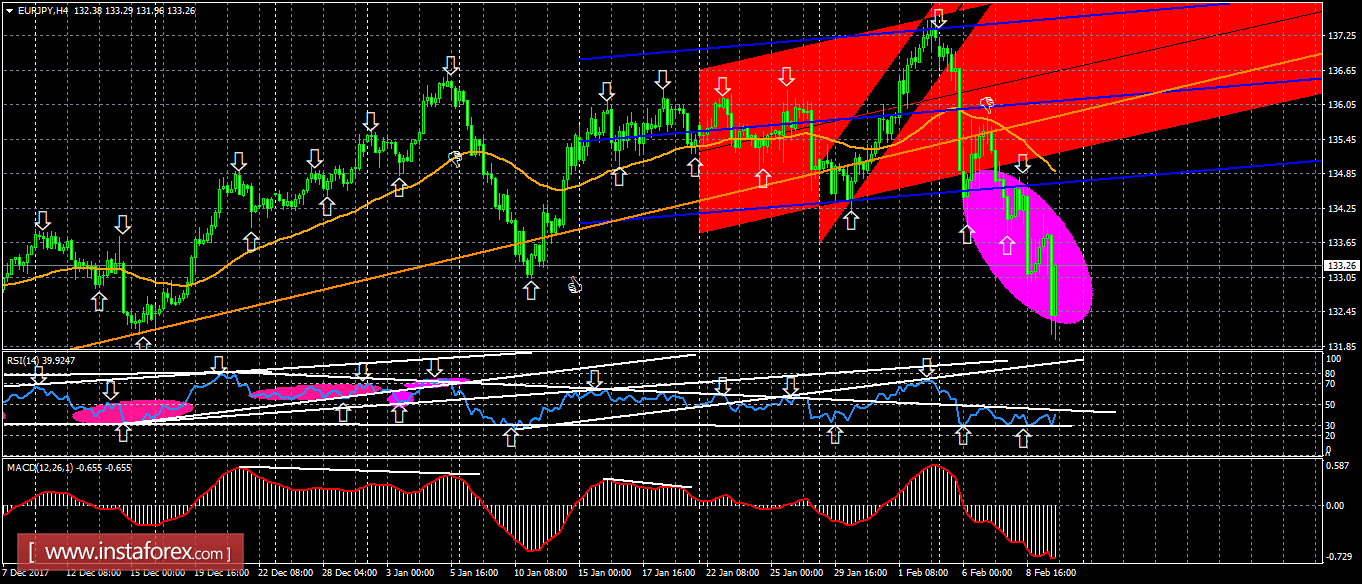
Task: Click the 1 Feb 08:00 time label
Action: [x=924, y=574]
